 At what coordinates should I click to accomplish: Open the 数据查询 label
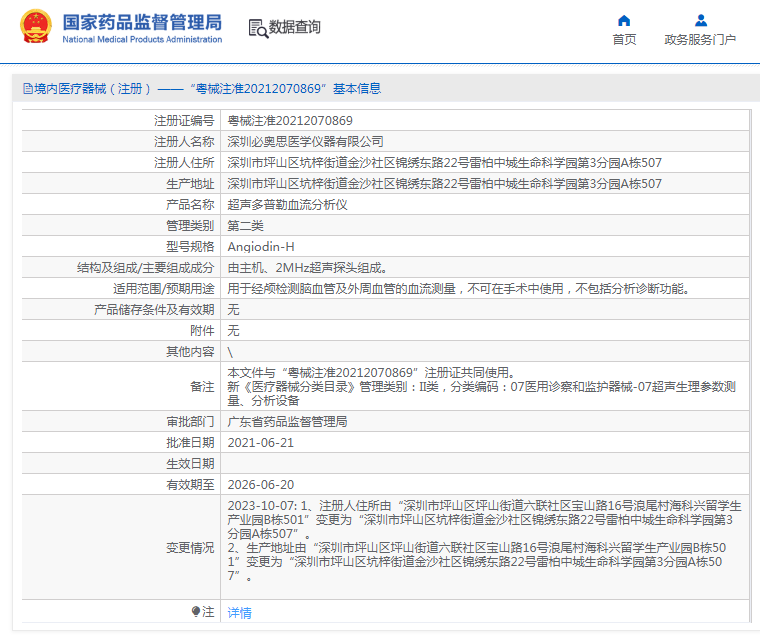click(x=295, y=27)
